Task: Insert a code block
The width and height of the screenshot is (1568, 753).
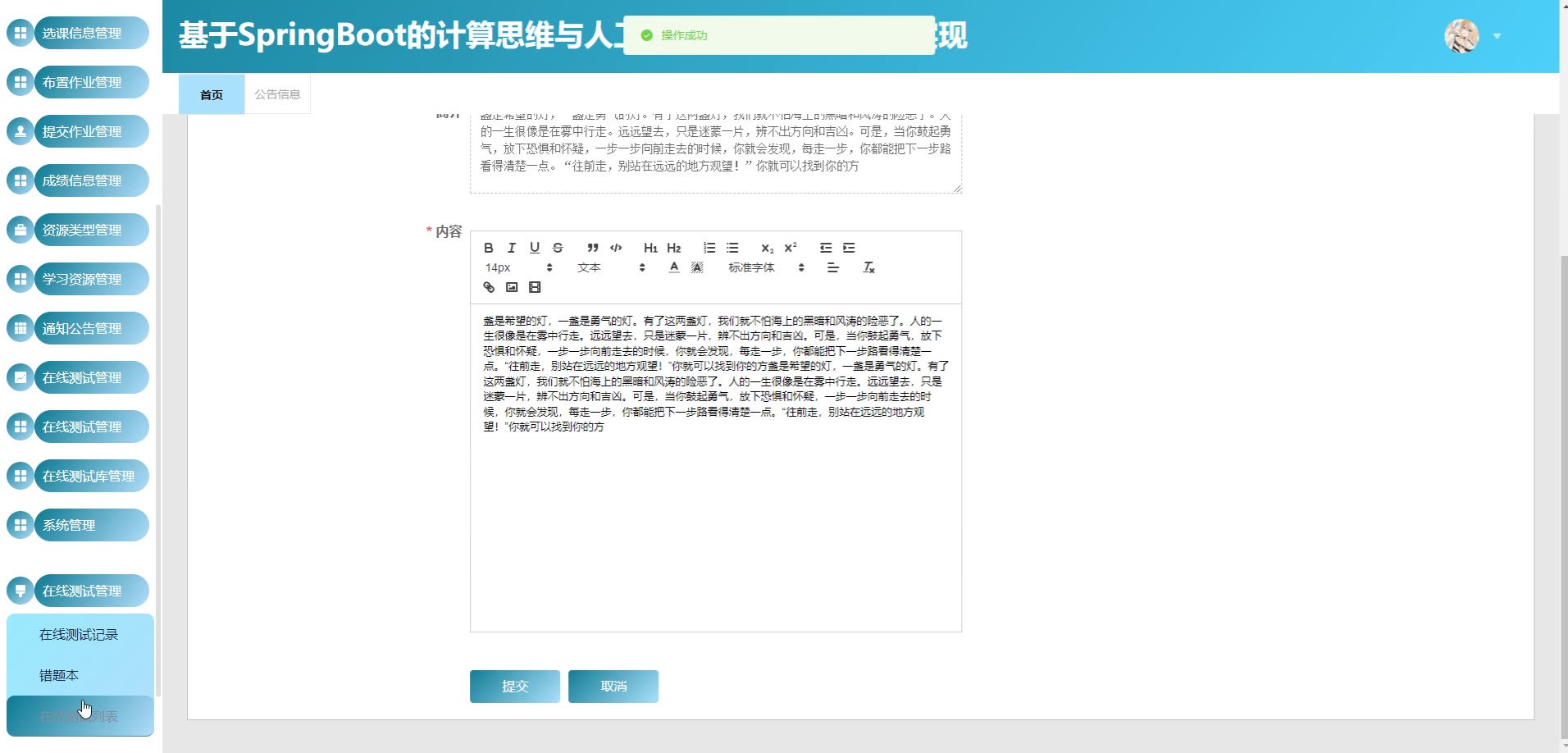Action: [x=616, y=248]
